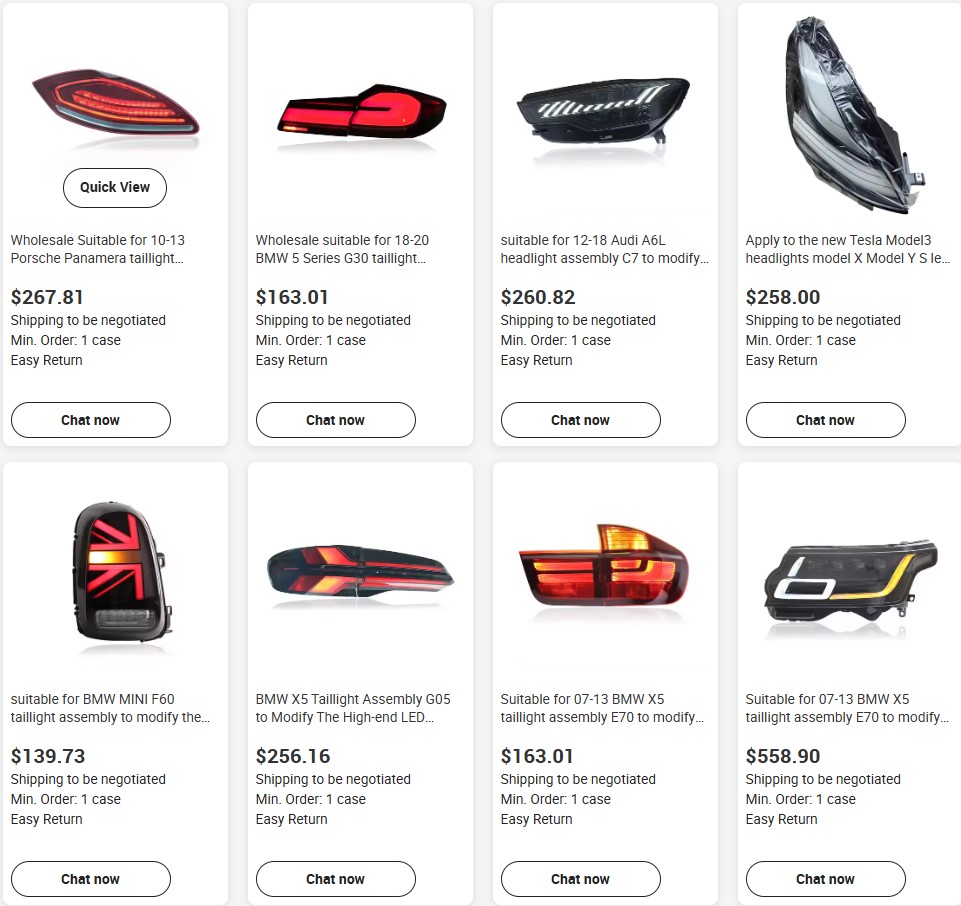Open the 'BMW X5 Taillight Assembly G05' title link
This screenshot has width=961, height=906.
[353, 708]
